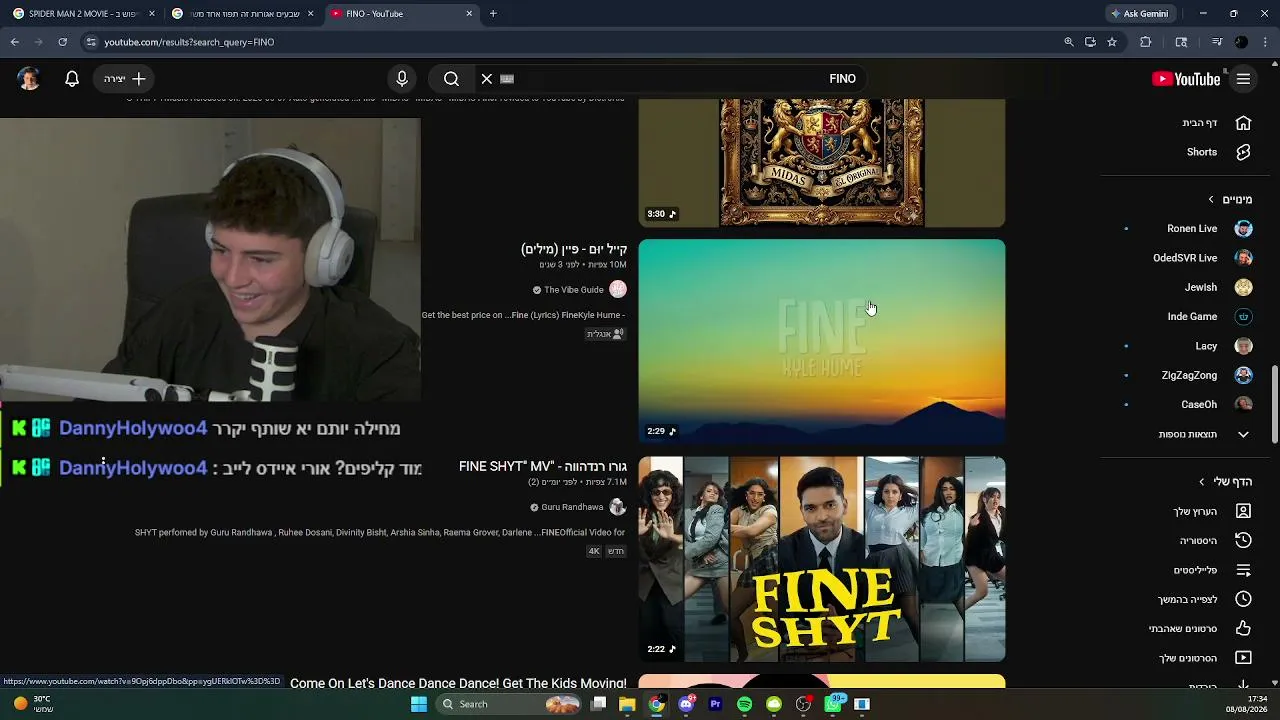Play the FINE SHYT video thumbnail
Viewport: 1280px width, 720px height.
822,559
